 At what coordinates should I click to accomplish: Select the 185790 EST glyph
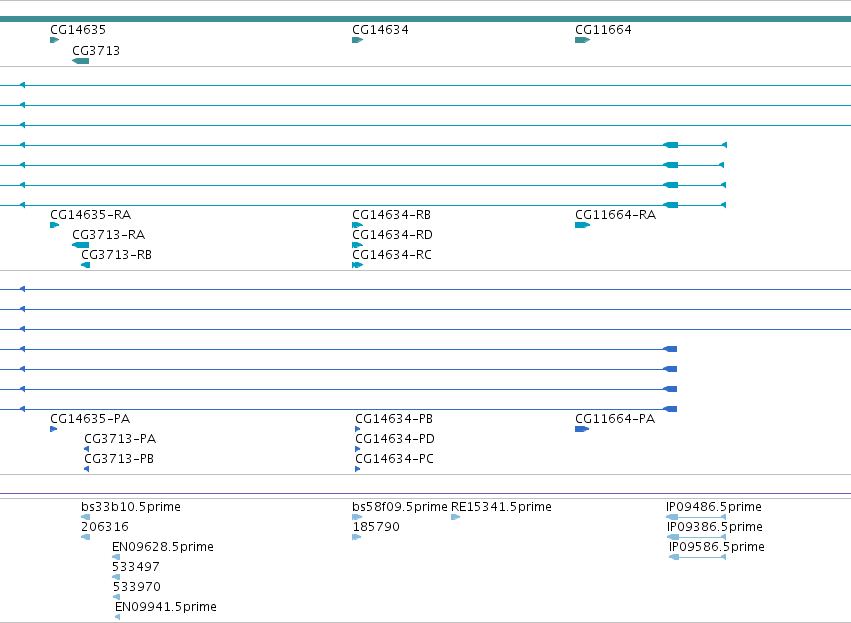357,537
